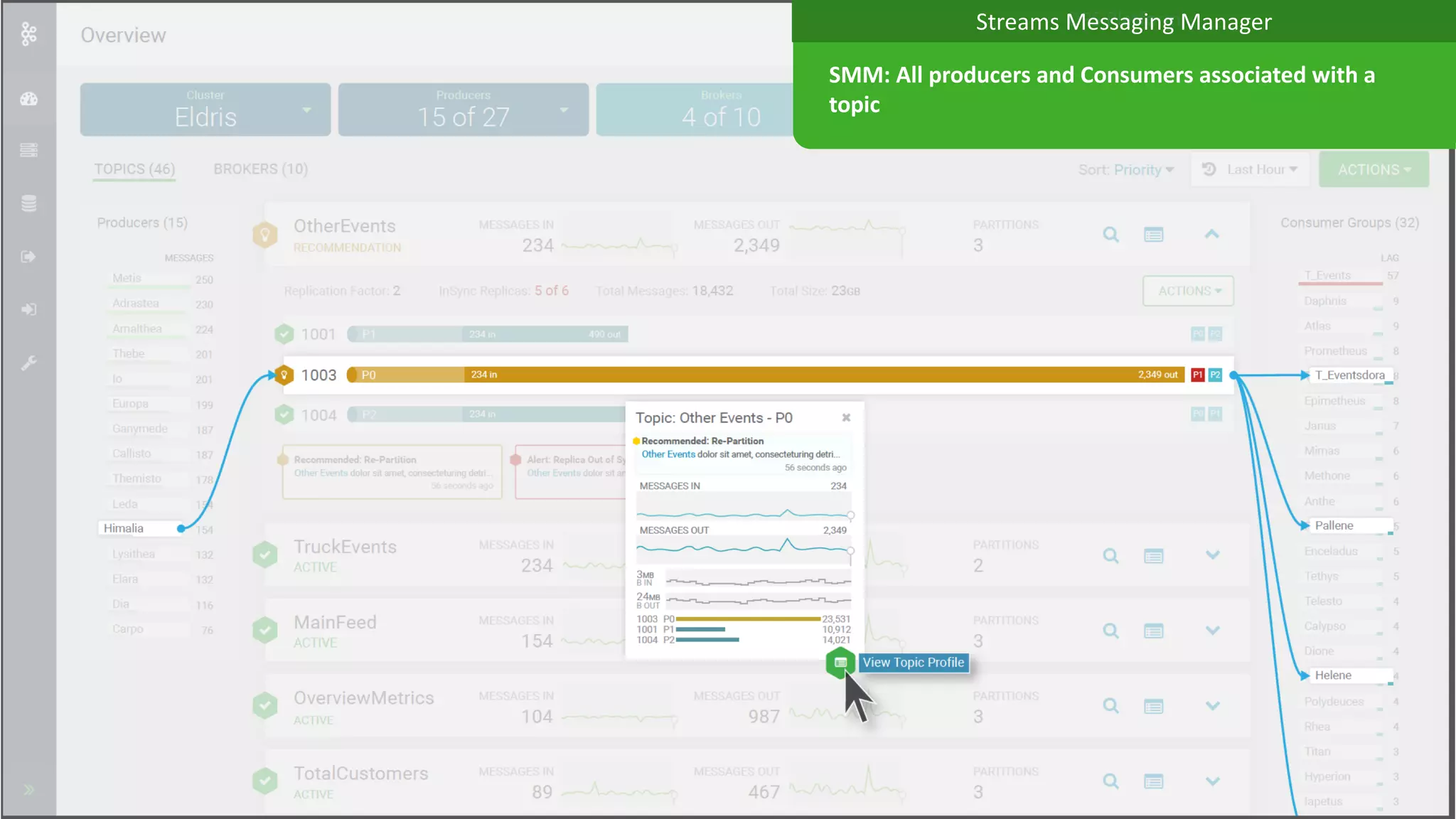Click the search icon for TotalCustomers topic

point(1110,781)
